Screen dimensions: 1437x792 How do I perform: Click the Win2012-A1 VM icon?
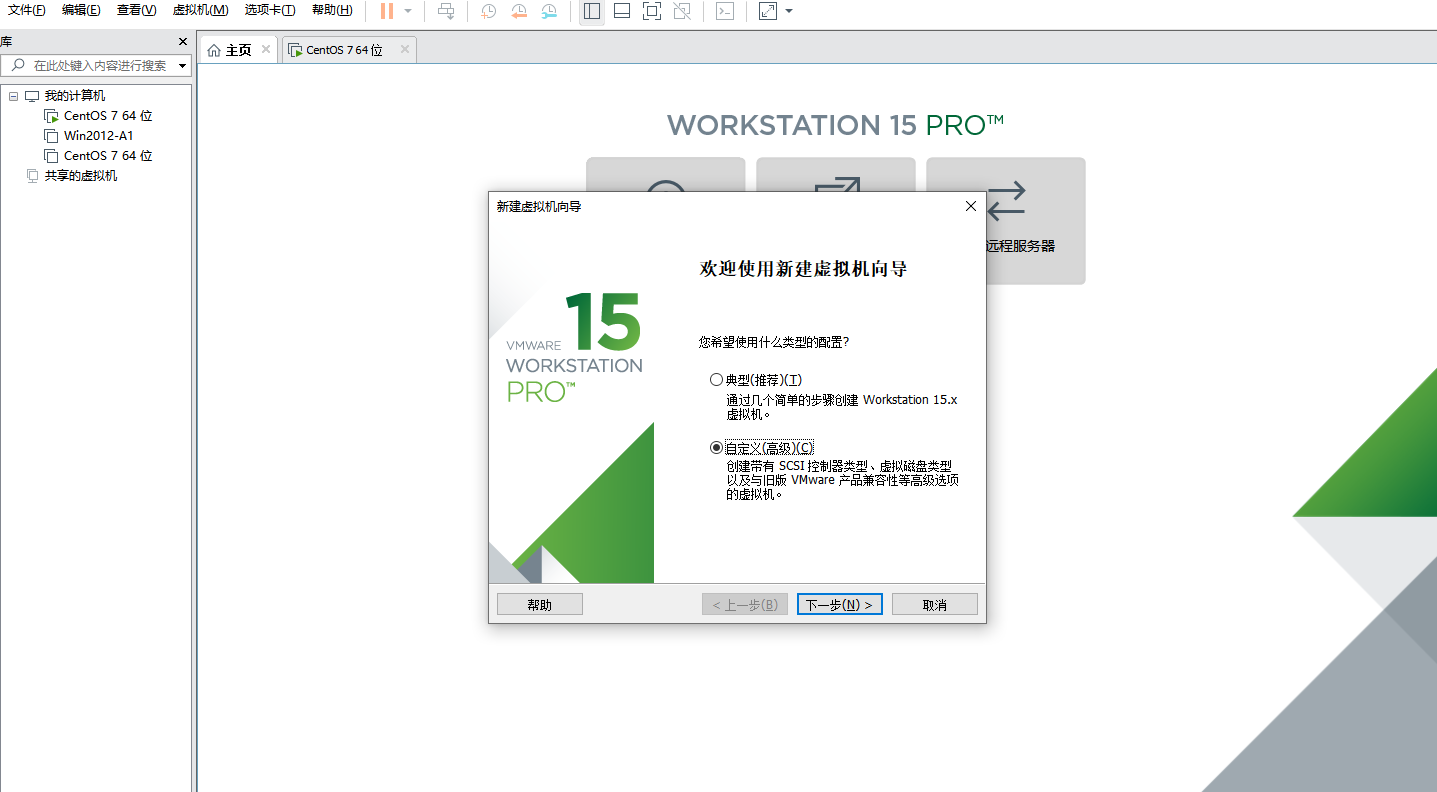(51, 136)
